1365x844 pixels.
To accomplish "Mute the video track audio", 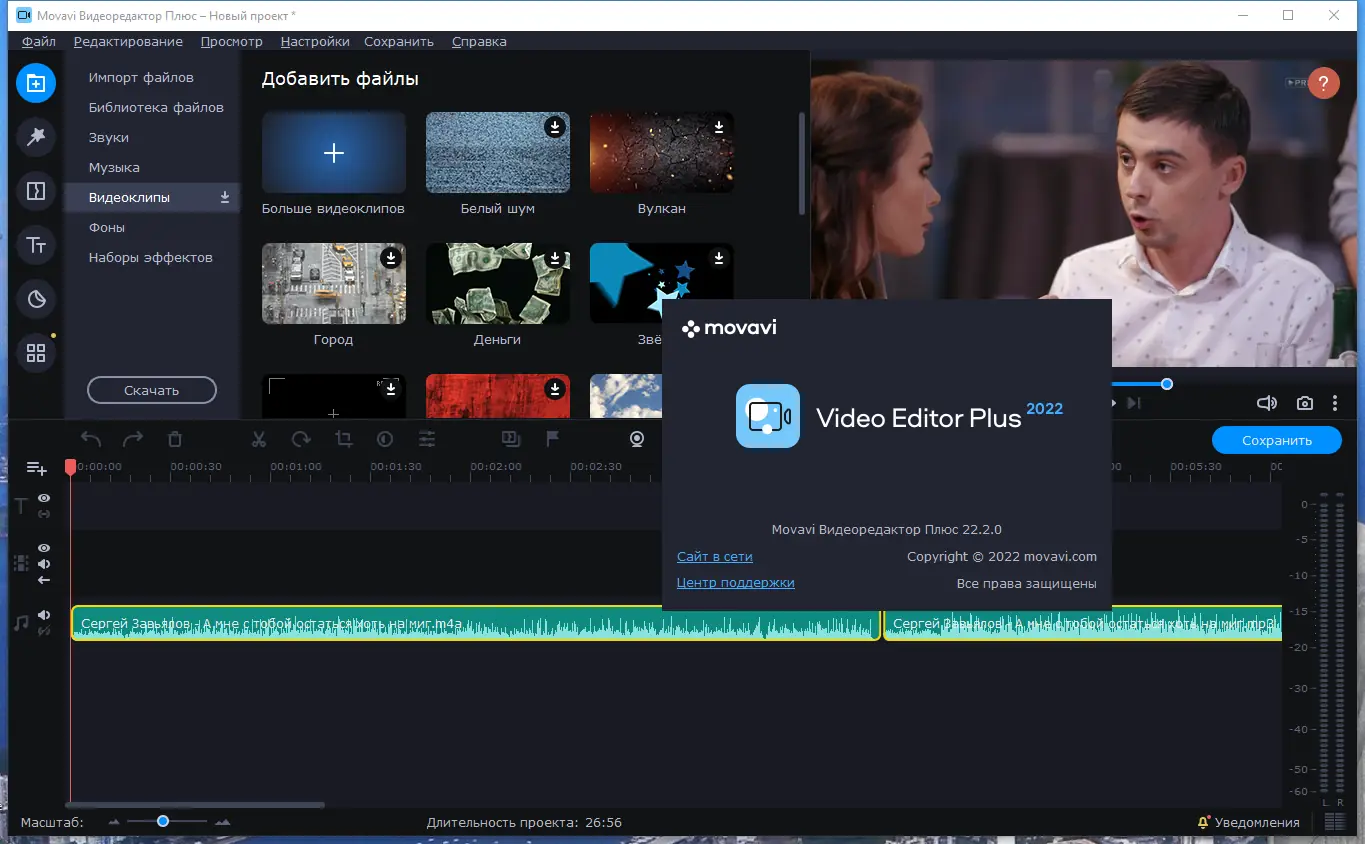I will click(43, 563).
